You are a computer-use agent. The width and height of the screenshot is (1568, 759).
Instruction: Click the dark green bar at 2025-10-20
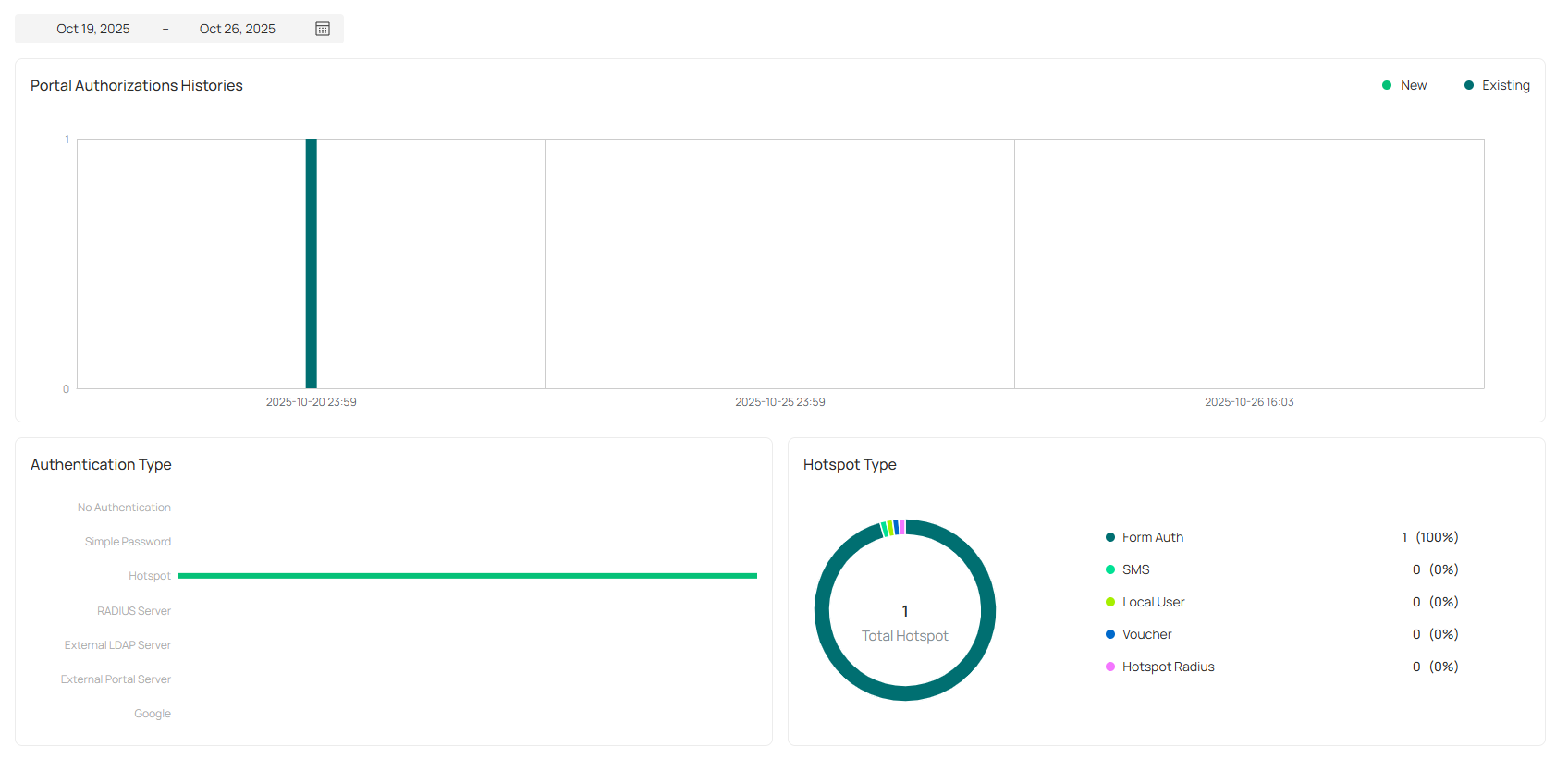[x=312, y=263]
